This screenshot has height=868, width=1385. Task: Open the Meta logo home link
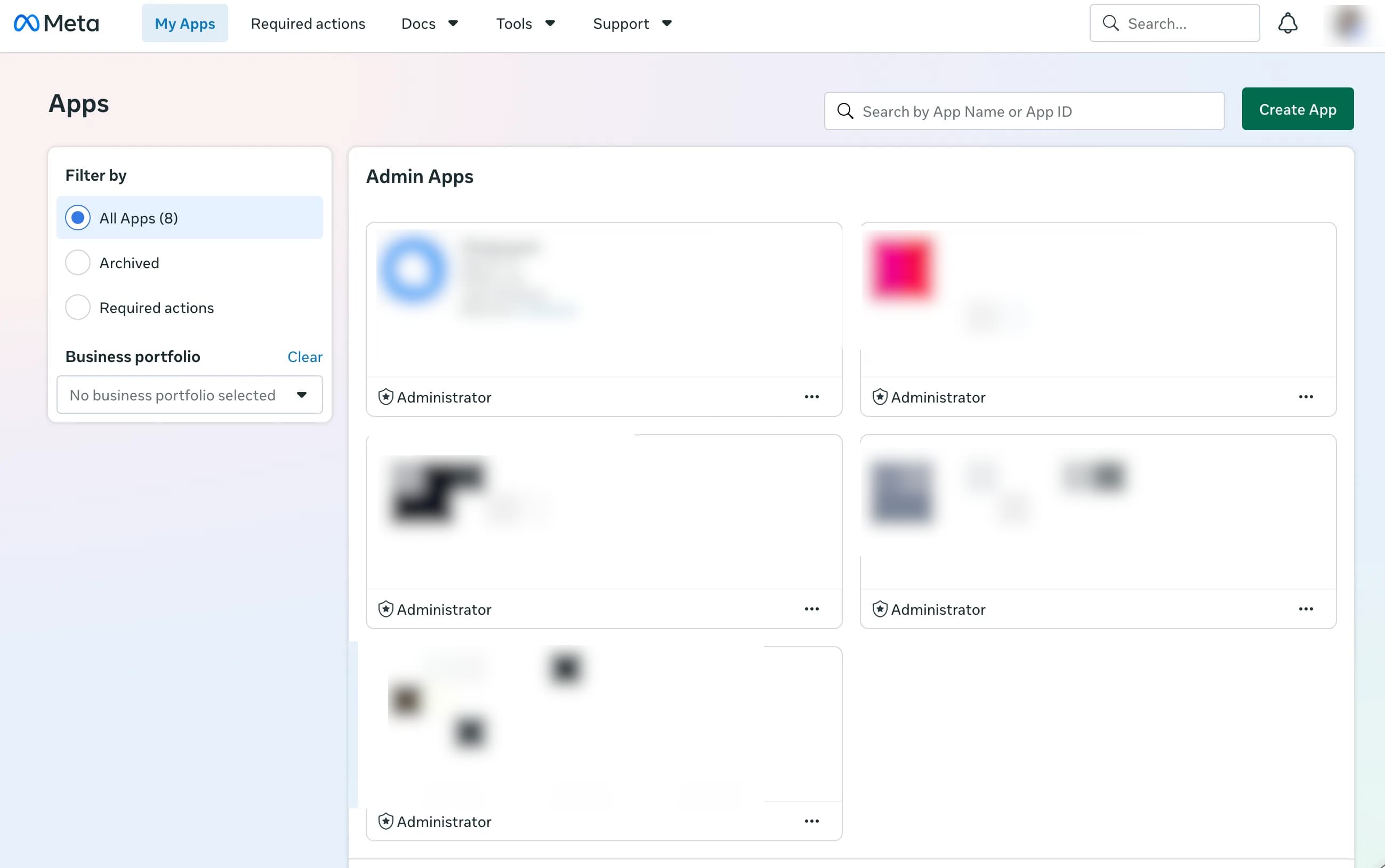click(57, 23)
